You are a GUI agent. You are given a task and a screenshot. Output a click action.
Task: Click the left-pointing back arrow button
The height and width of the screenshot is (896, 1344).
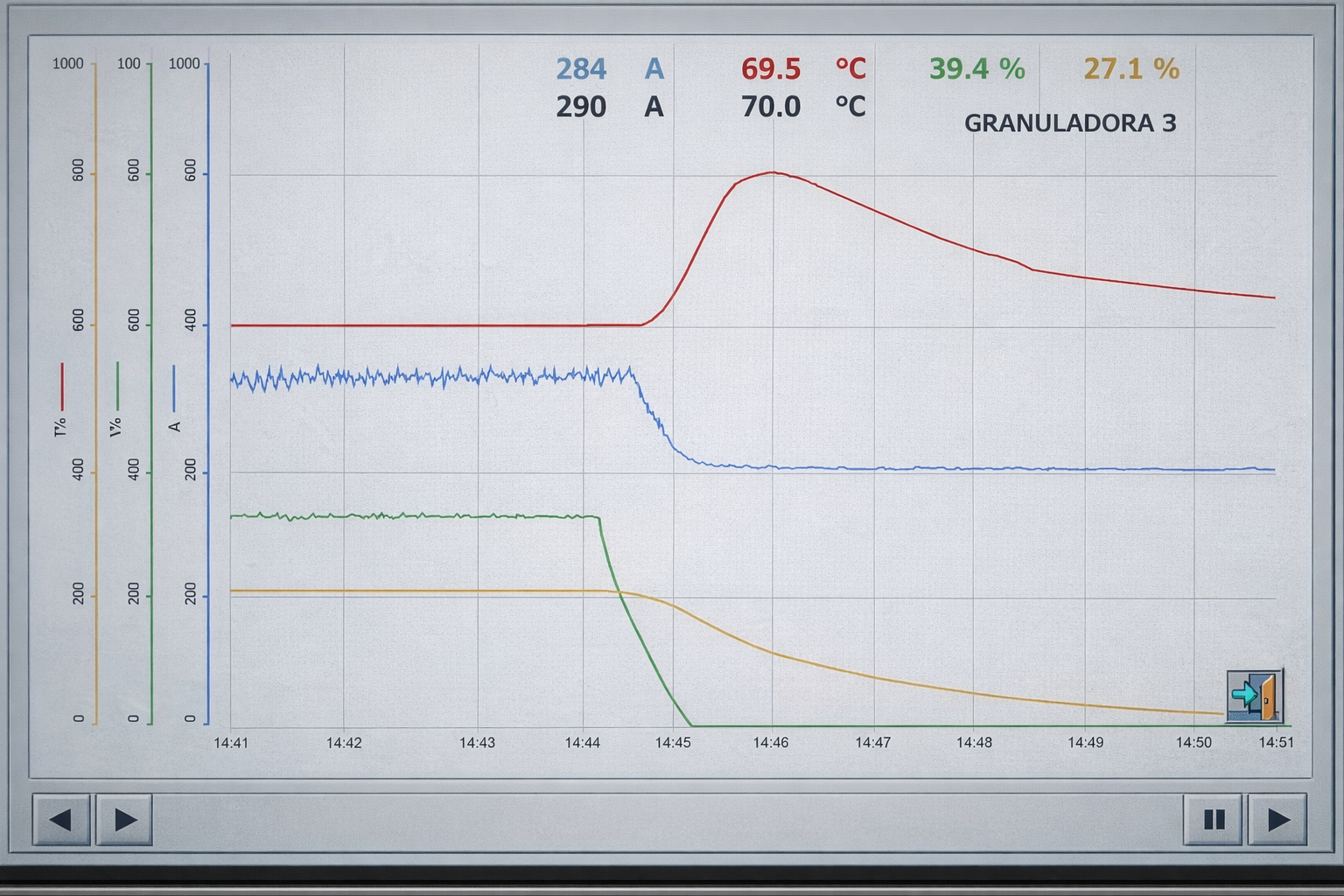[x=61, y=820]
